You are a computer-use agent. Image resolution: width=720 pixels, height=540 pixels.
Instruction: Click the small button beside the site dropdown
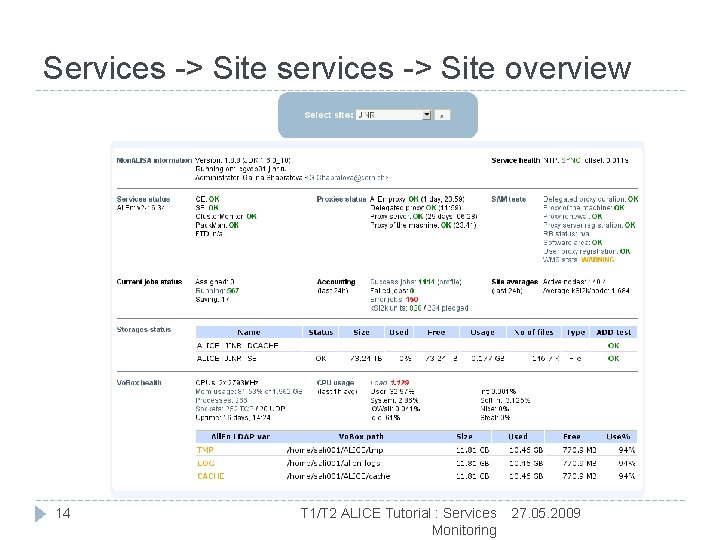tap(442, 115)
